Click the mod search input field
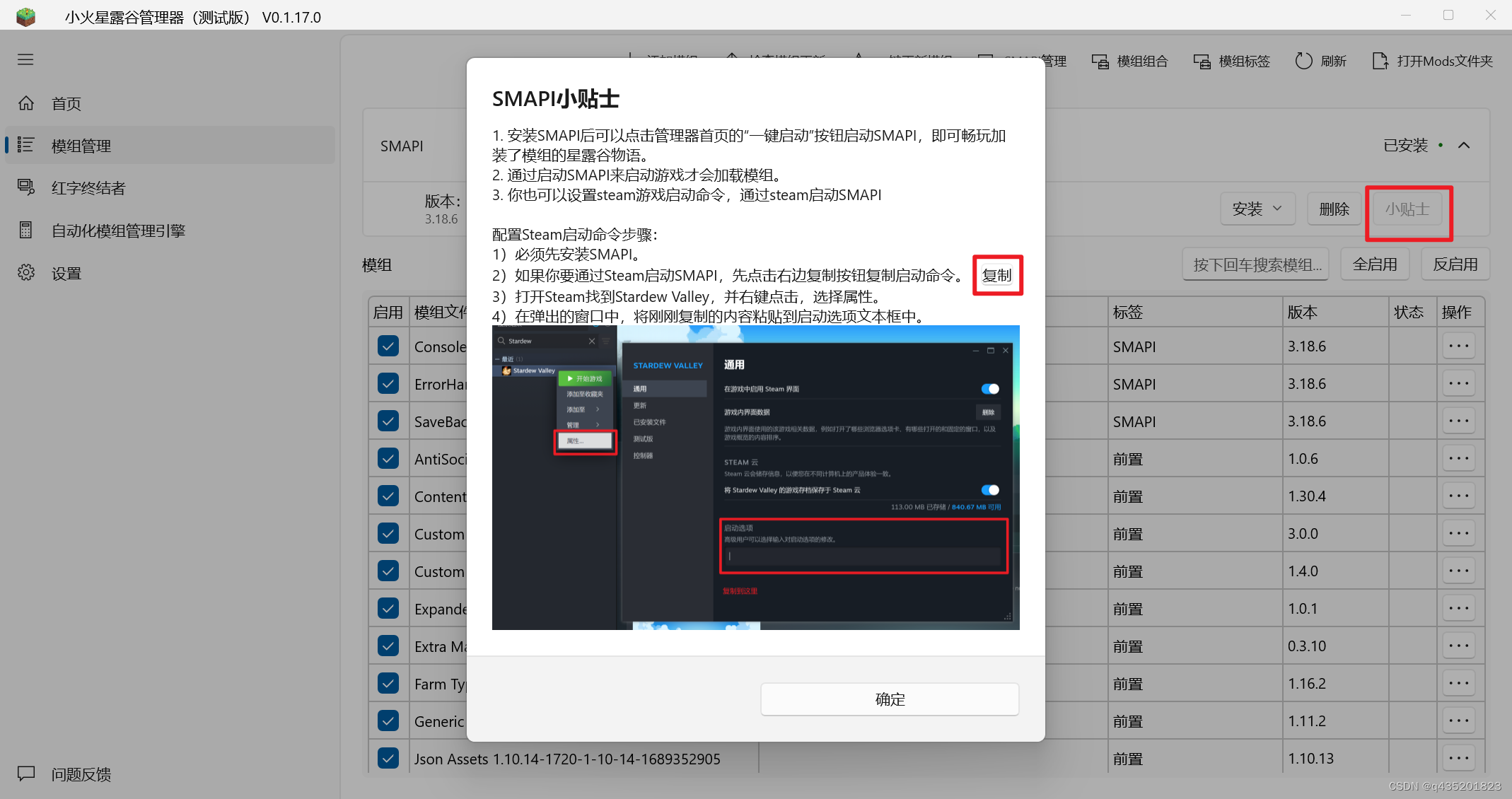 click(x=1256, y=264)
